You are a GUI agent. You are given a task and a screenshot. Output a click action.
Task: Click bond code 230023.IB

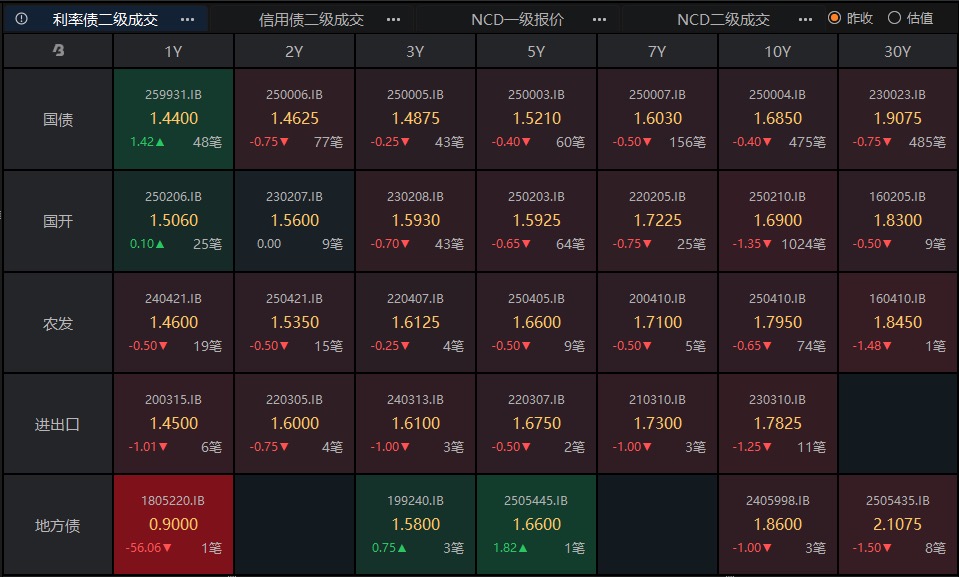pyautogui.click(x=897, y=95)
